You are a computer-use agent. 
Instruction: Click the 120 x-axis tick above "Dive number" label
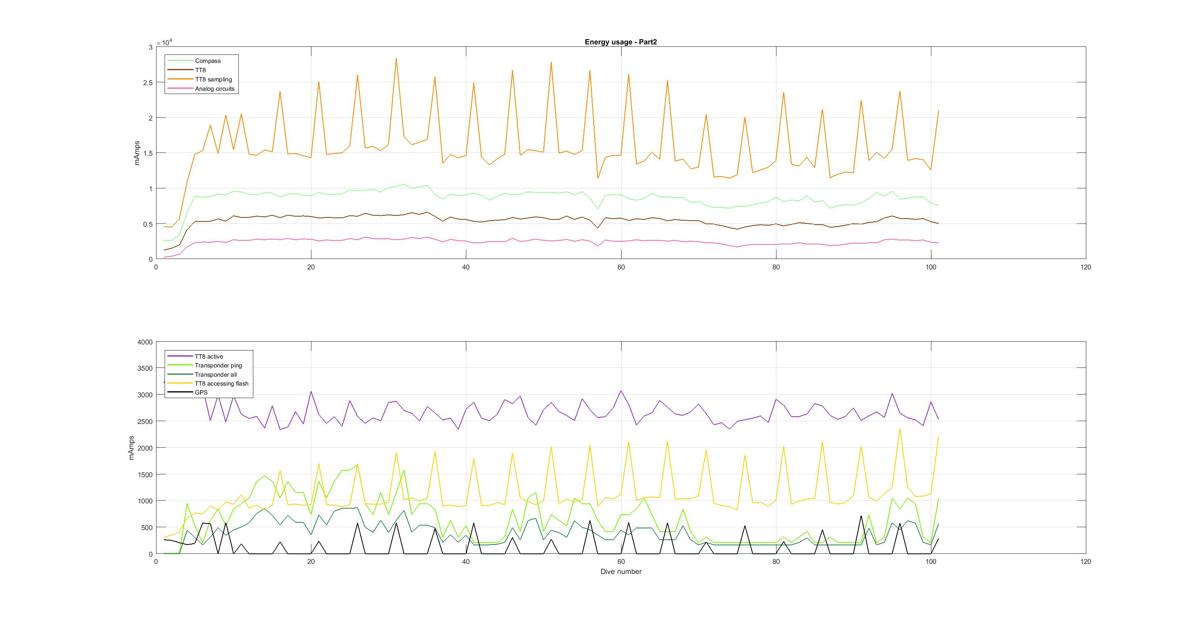click(1086, 562)
